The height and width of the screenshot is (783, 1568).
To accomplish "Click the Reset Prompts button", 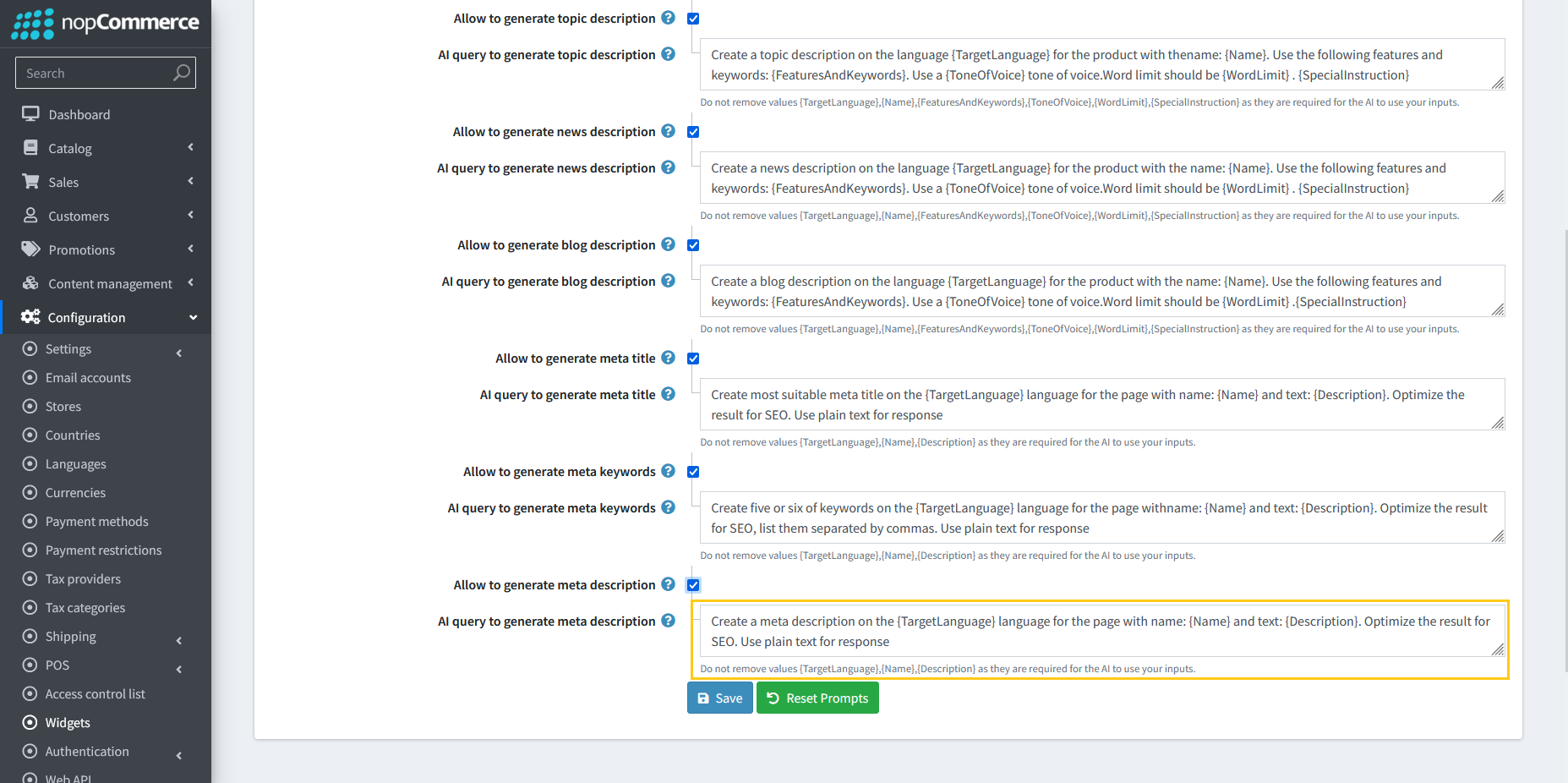I will pos(817,698).
